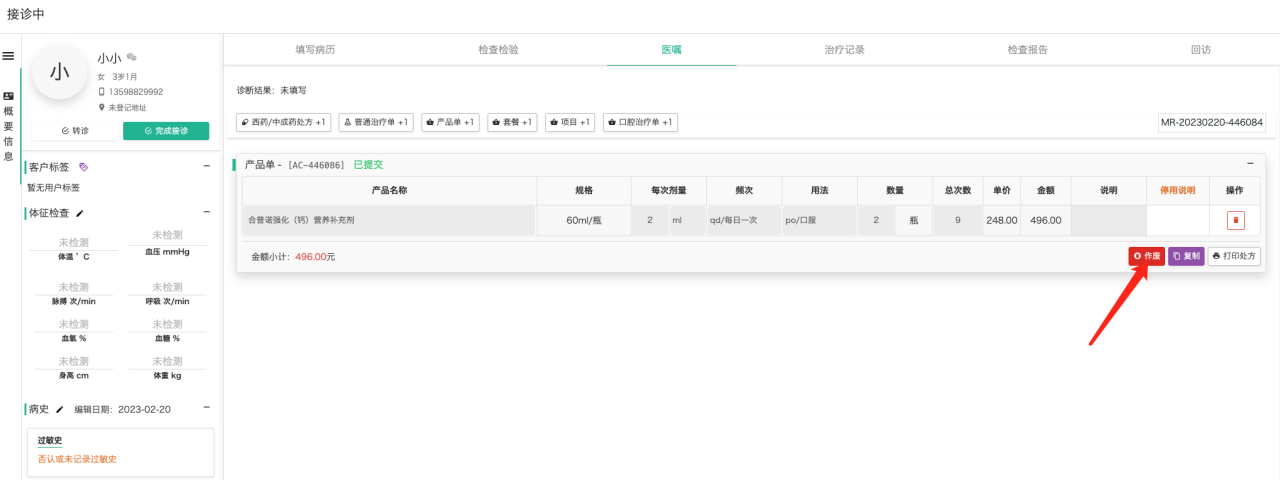Screen dimensions: 1280x480
Task: Click the unit price 248.00
Action: point(1001,220)
